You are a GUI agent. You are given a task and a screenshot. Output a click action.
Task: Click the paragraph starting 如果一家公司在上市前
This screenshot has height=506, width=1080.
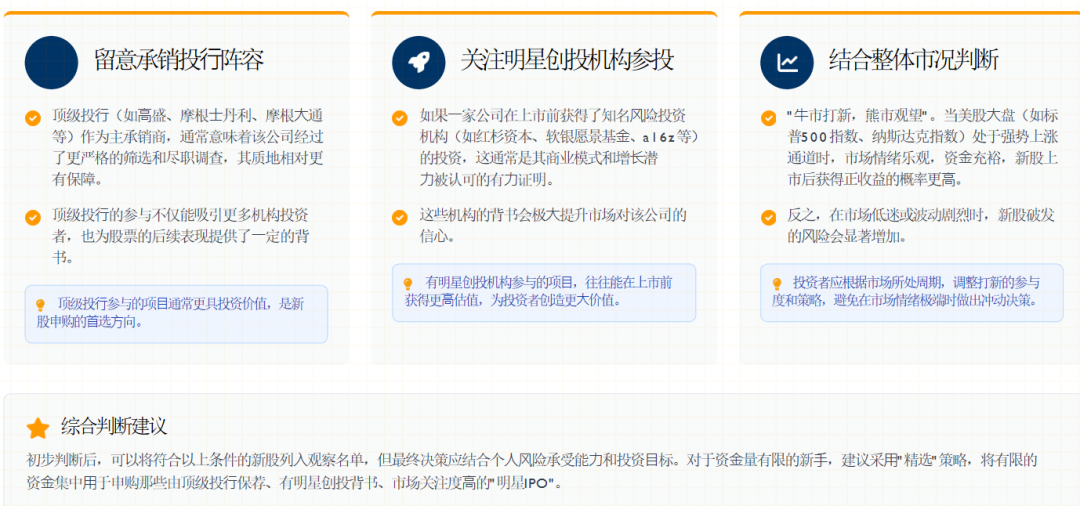(559, 147)
